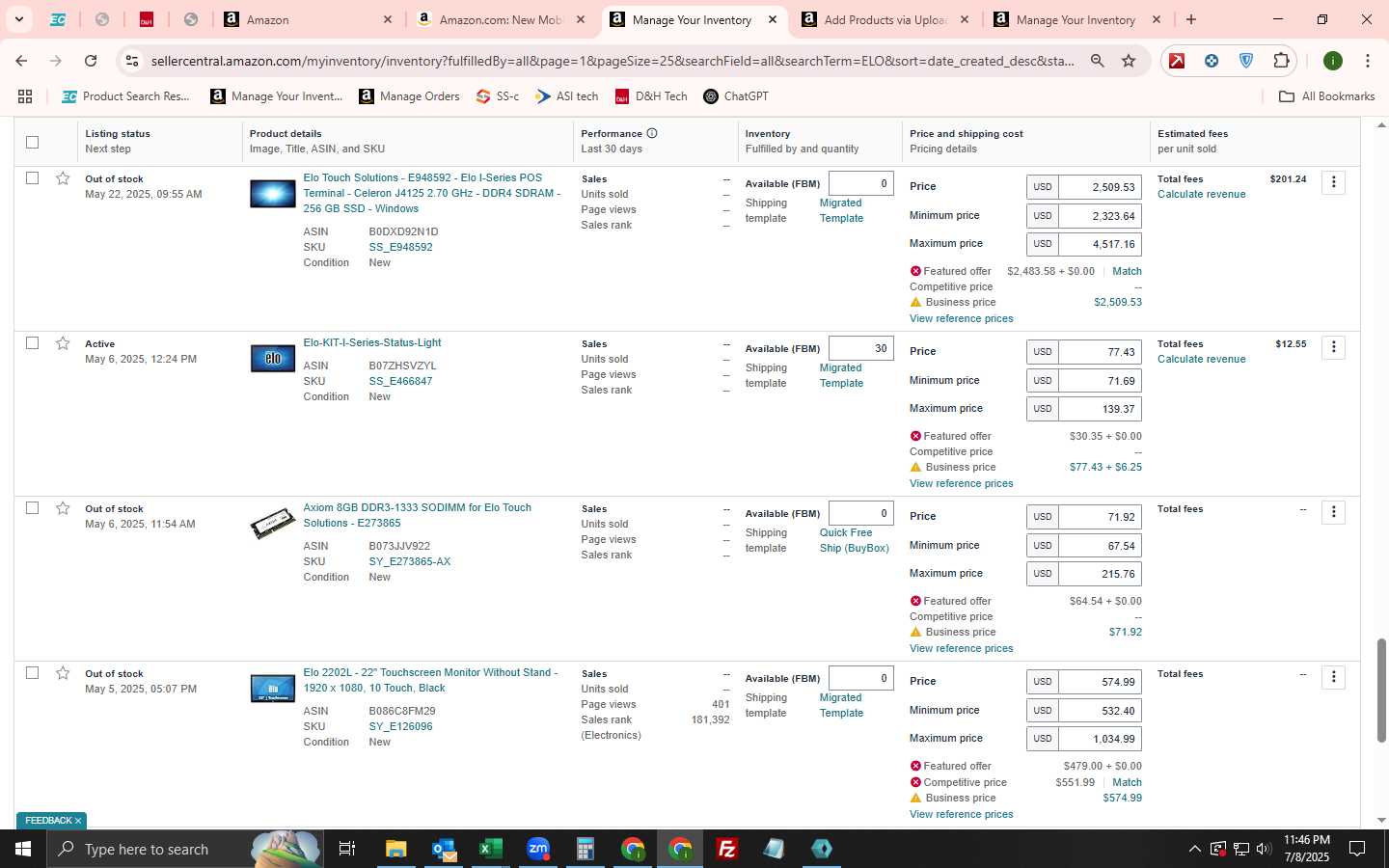Click Calculate revenue for $201.24 fees row
Viewport: 1389px width, 868px height.
point(1201,194)
